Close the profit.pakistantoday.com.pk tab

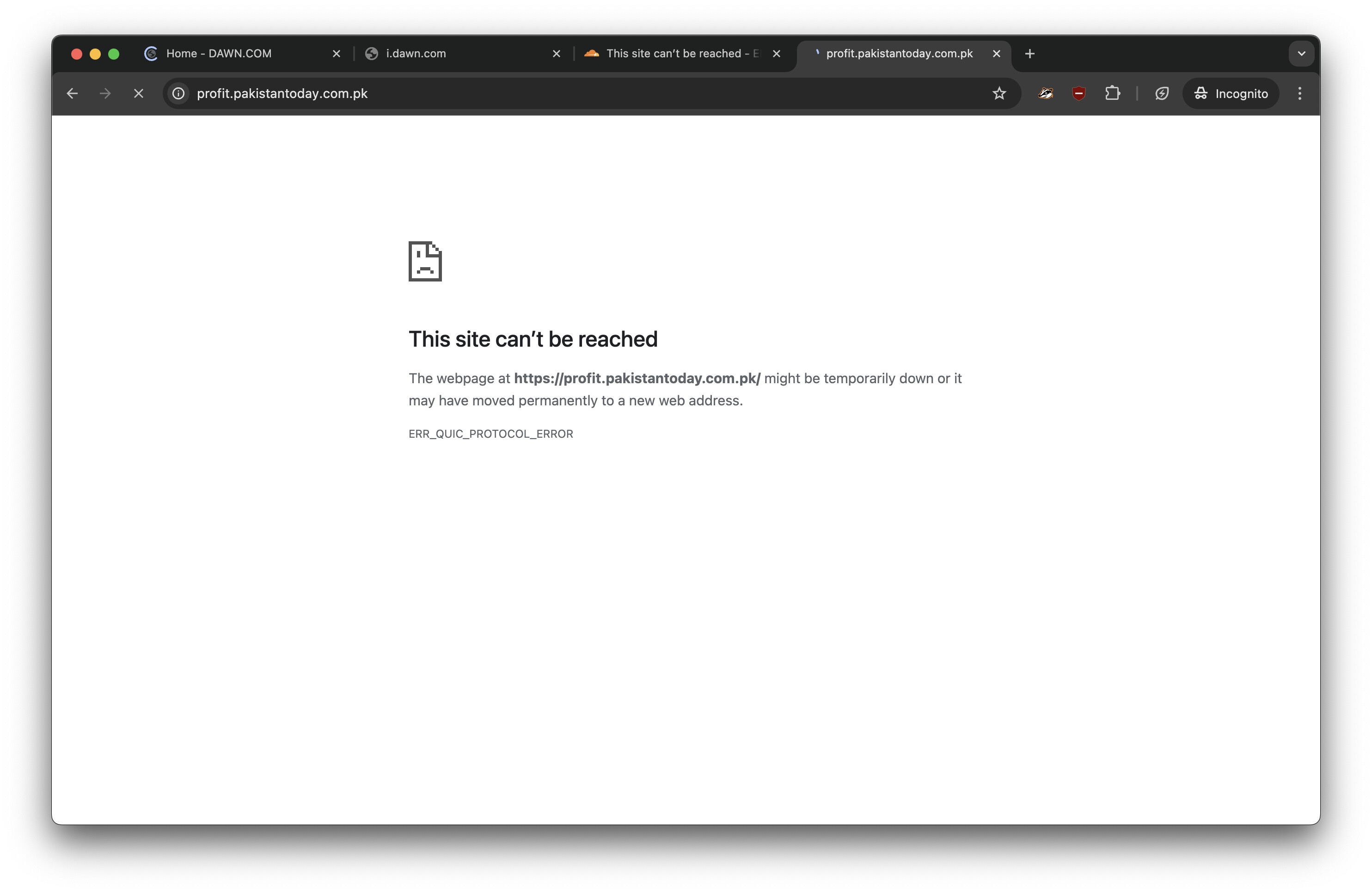tap(996, 54)
